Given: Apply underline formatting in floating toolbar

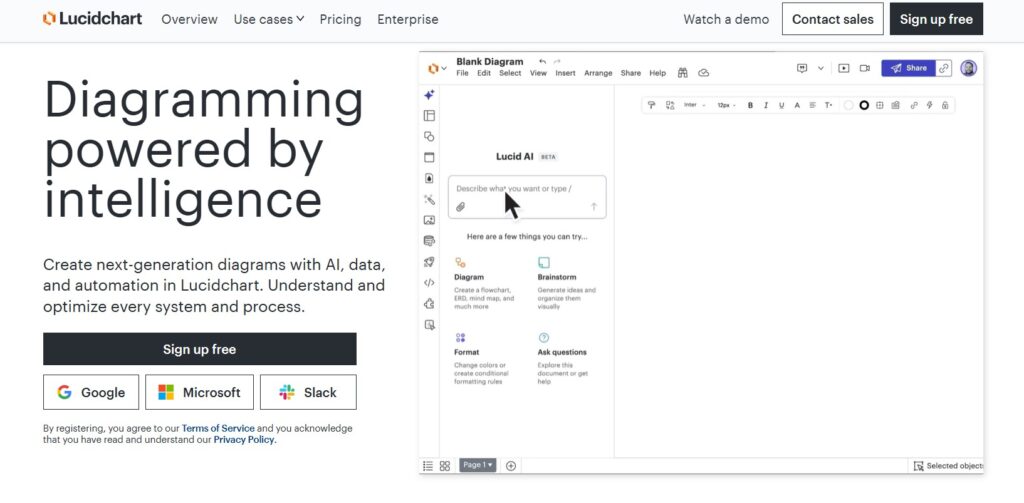Looking at the screenshot, I should pos(782,105).
